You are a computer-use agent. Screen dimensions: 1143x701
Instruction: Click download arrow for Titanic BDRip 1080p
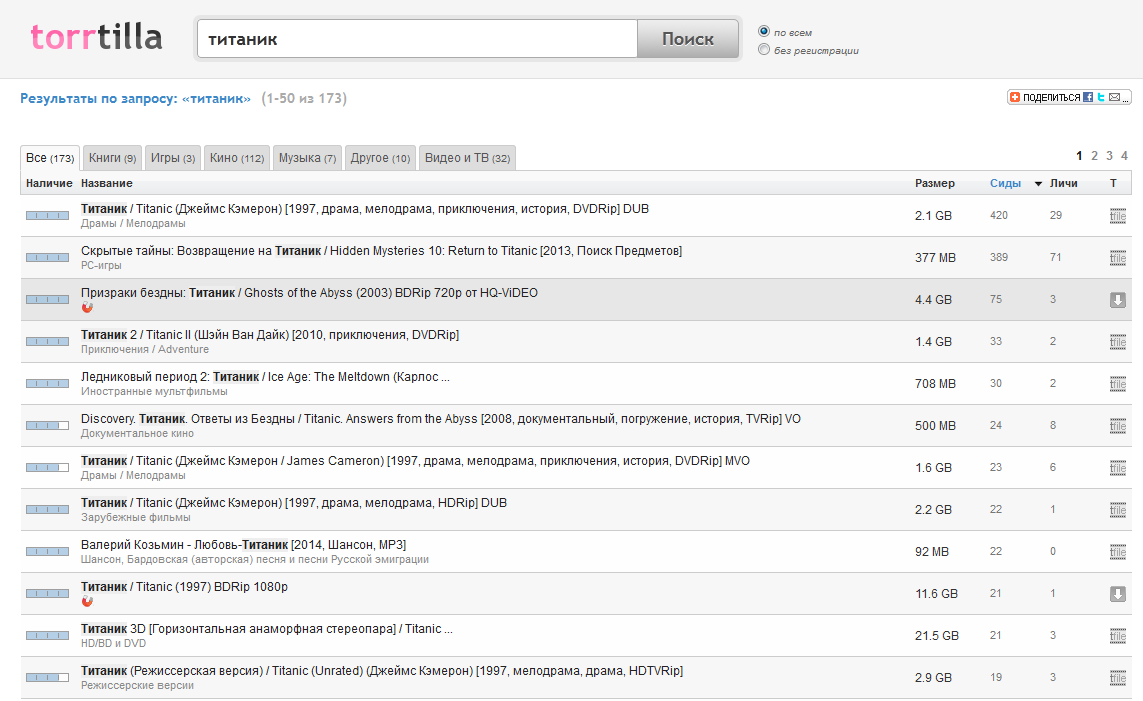point(1117,594)
